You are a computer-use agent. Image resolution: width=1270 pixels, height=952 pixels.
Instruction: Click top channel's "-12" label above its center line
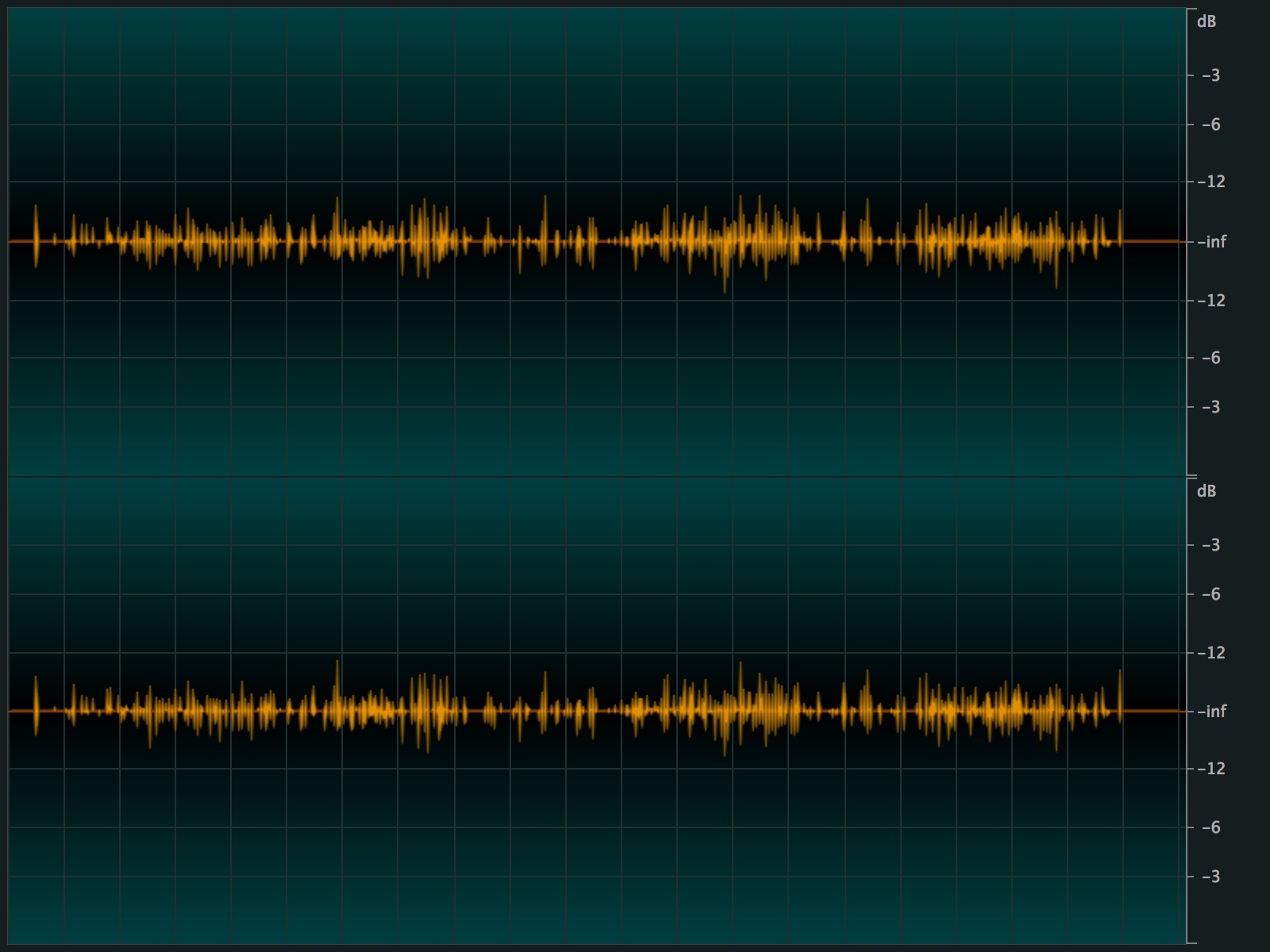[x=1211, y=182]
